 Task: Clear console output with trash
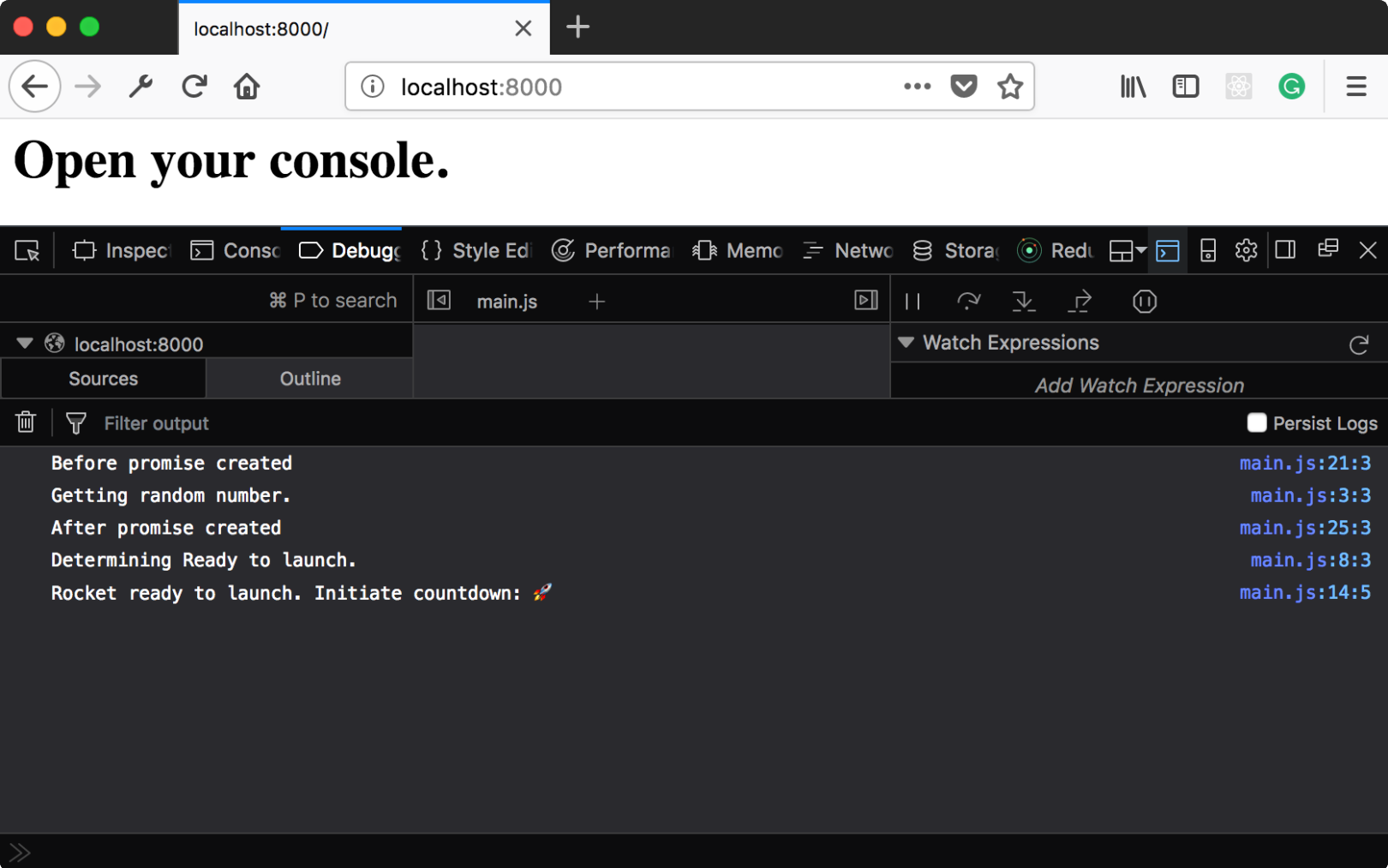coord(26,422)
